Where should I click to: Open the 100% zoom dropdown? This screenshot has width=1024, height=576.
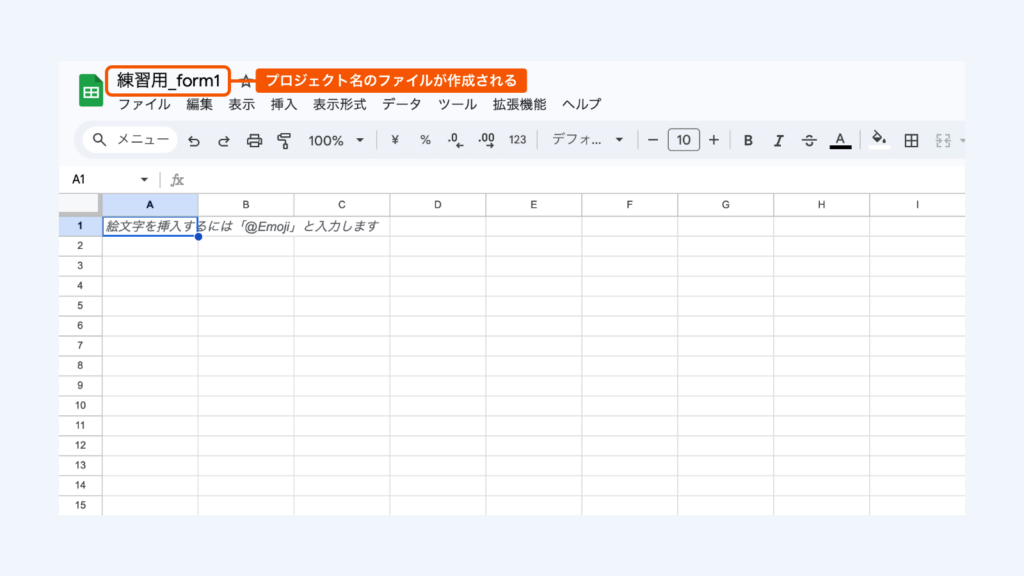[335, 140]
